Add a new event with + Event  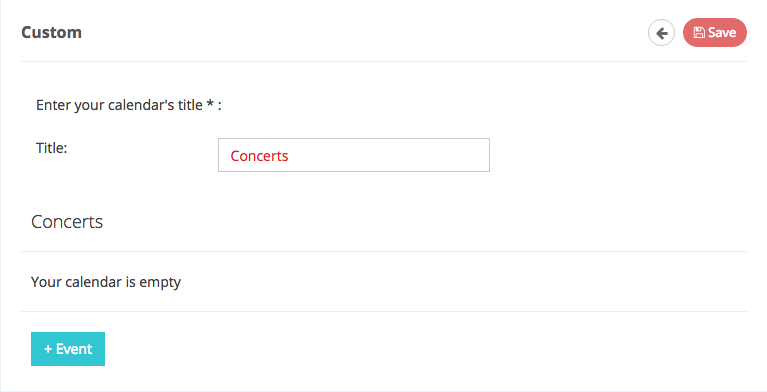point(68,349)
